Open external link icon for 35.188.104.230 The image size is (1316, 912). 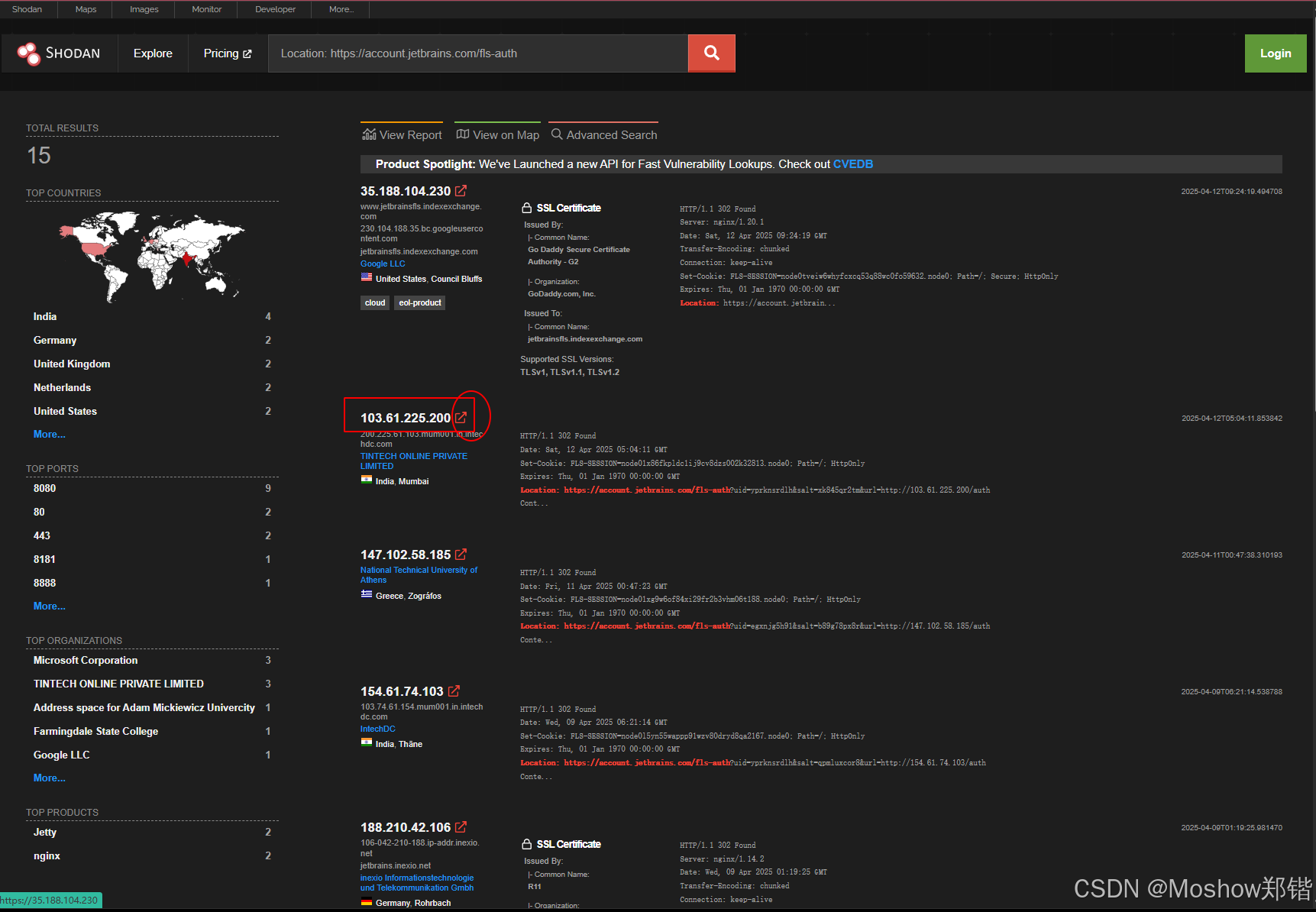(x=461, y=191)
